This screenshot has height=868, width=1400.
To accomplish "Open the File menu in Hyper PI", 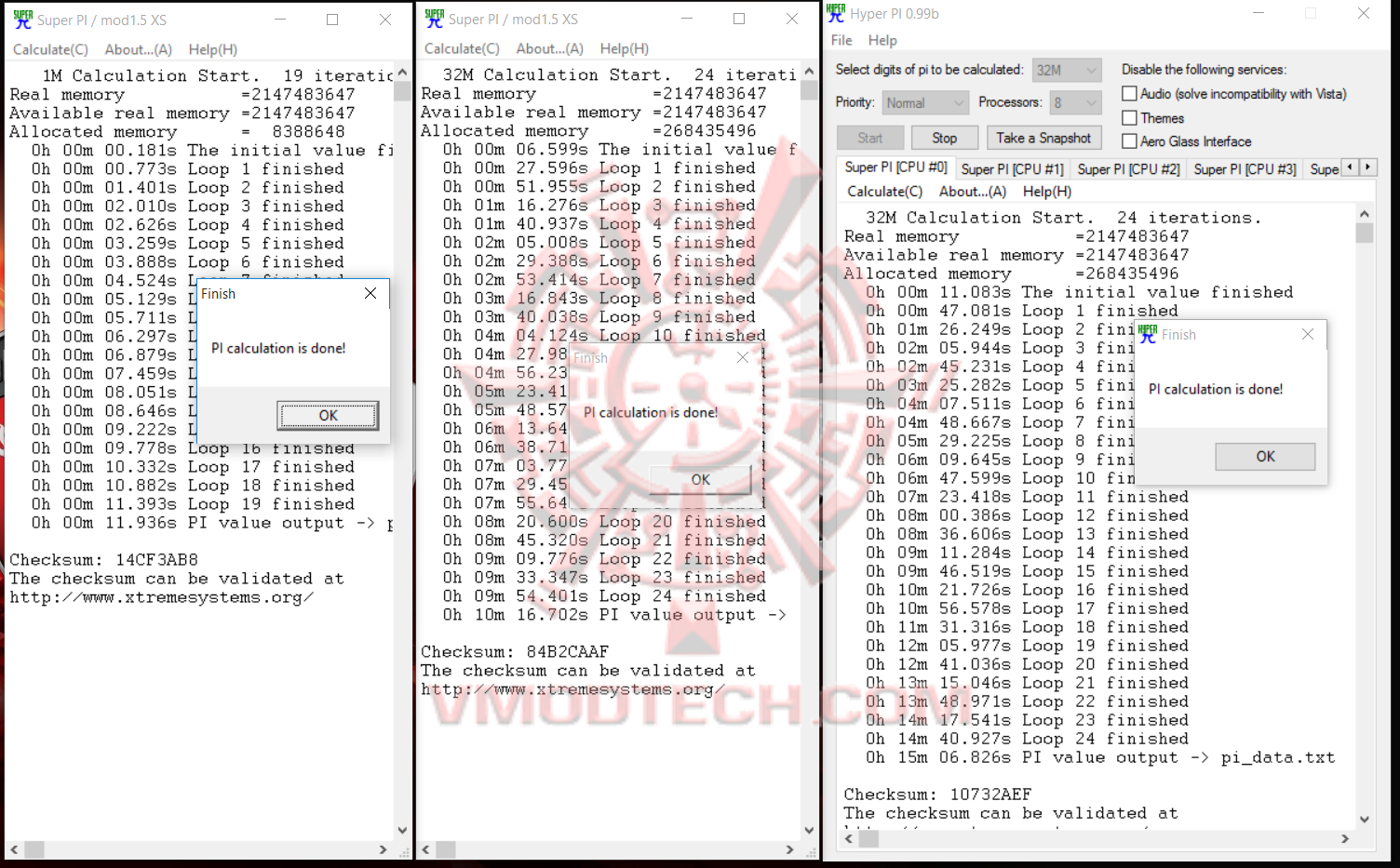I will click(841, 40).
